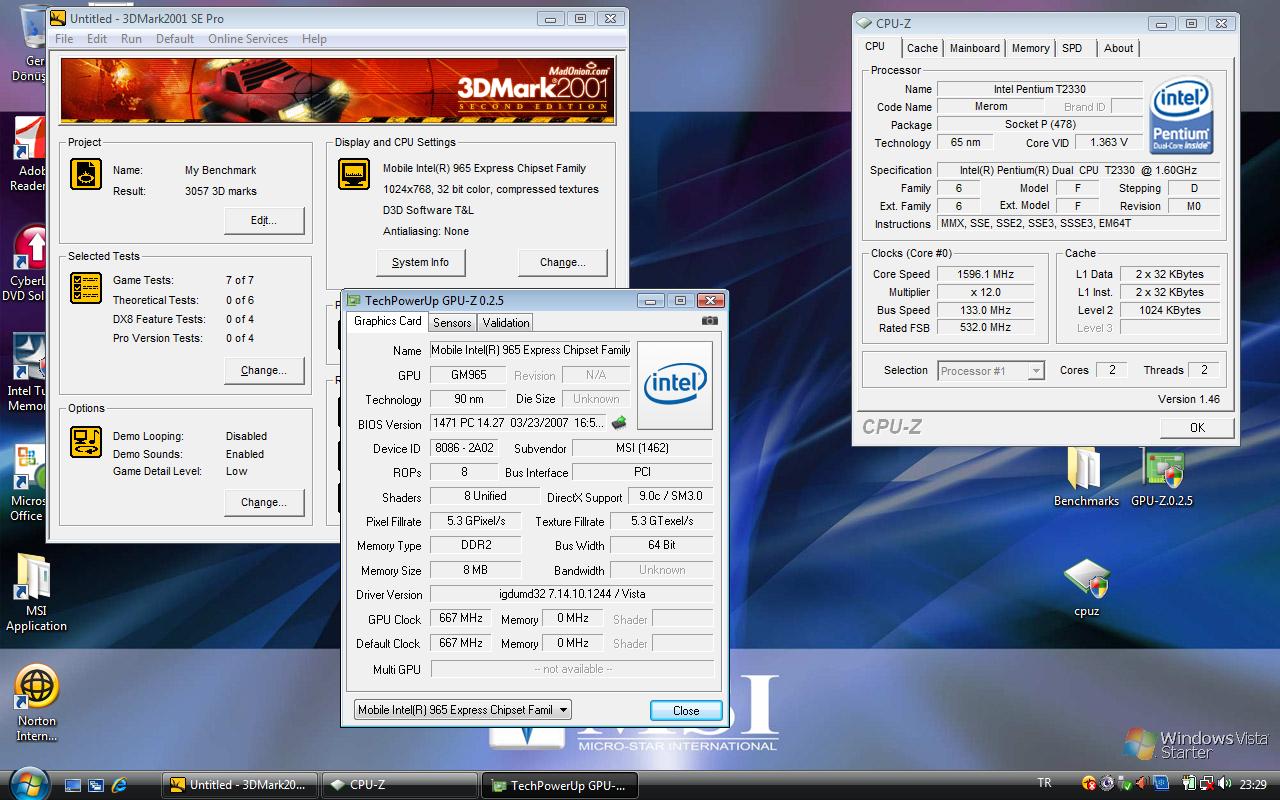Screen dimensions: 1280x800
Task: Open the Intel Turbo Memory desktop shortcut
Action: click(x=26, y=372)
